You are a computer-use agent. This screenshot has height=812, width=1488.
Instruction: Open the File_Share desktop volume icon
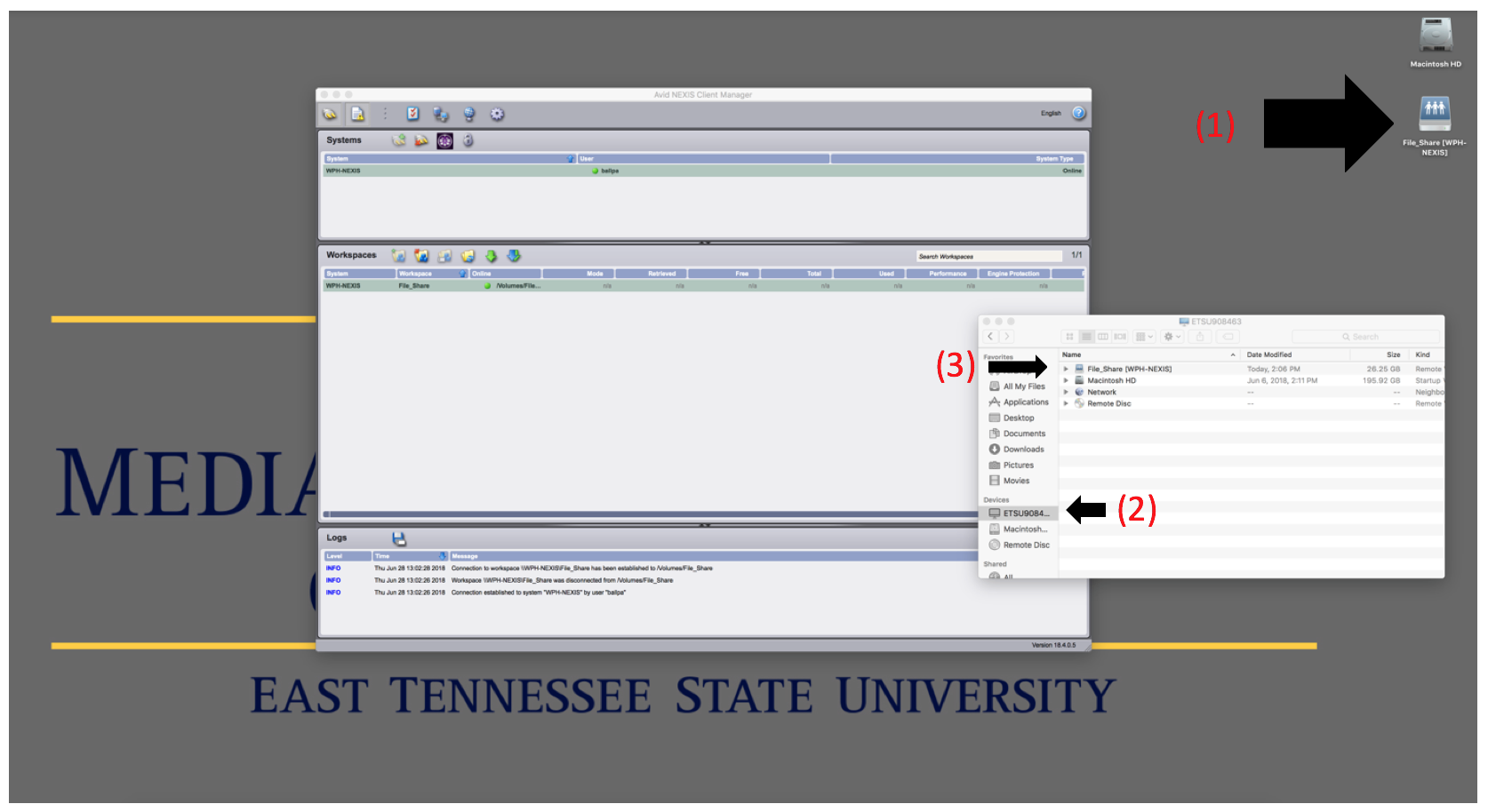[x=1434, y=115]
